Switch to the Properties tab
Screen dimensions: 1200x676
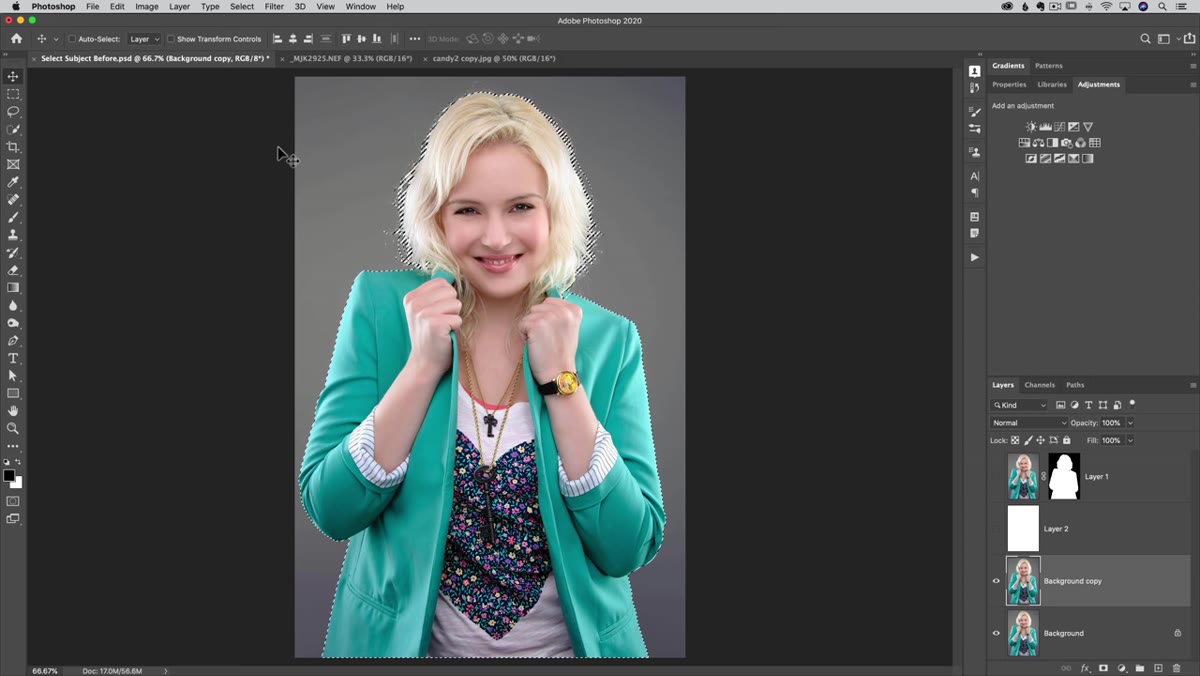[1009, 85]
